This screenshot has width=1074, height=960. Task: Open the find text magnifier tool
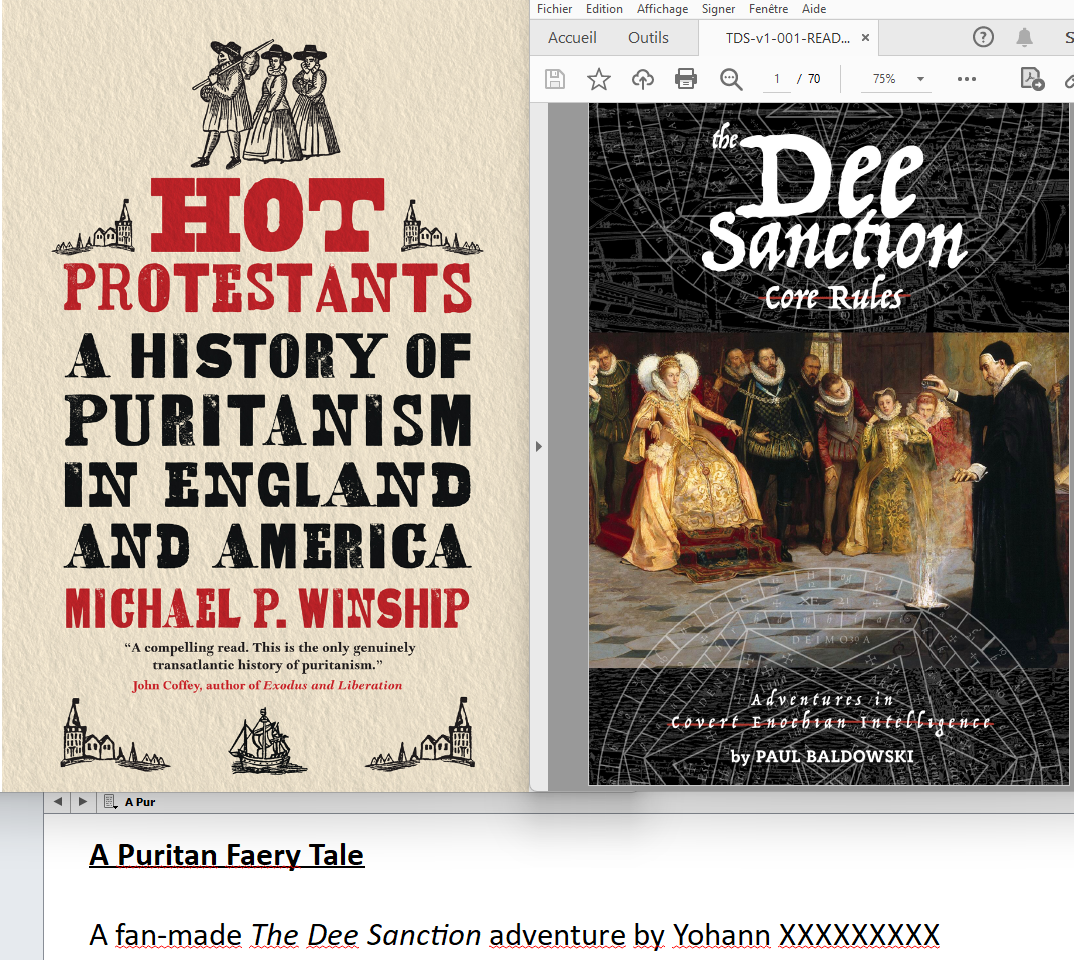(x=731, y=79)
